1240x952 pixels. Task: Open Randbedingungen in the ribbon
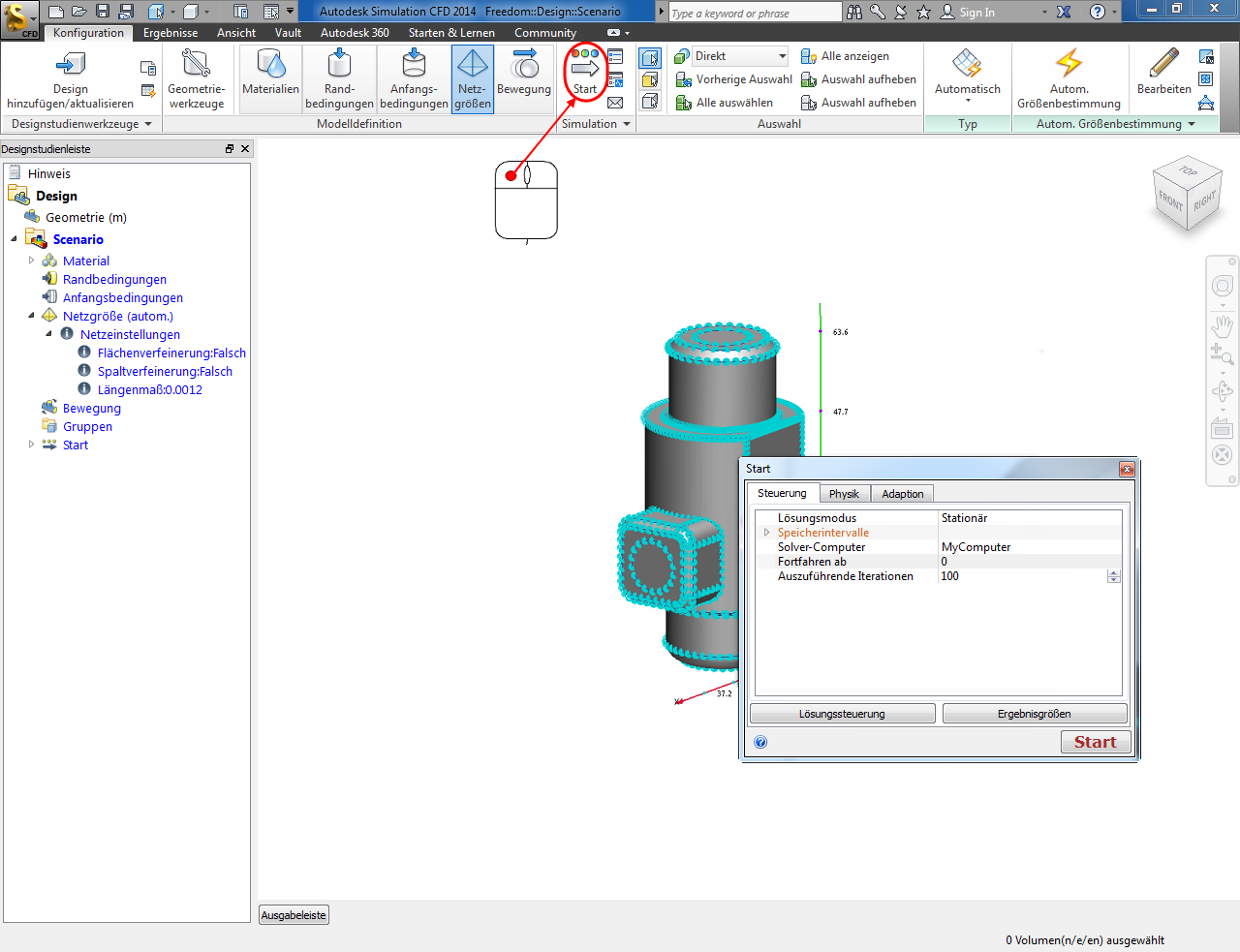[x=339, y=78]
